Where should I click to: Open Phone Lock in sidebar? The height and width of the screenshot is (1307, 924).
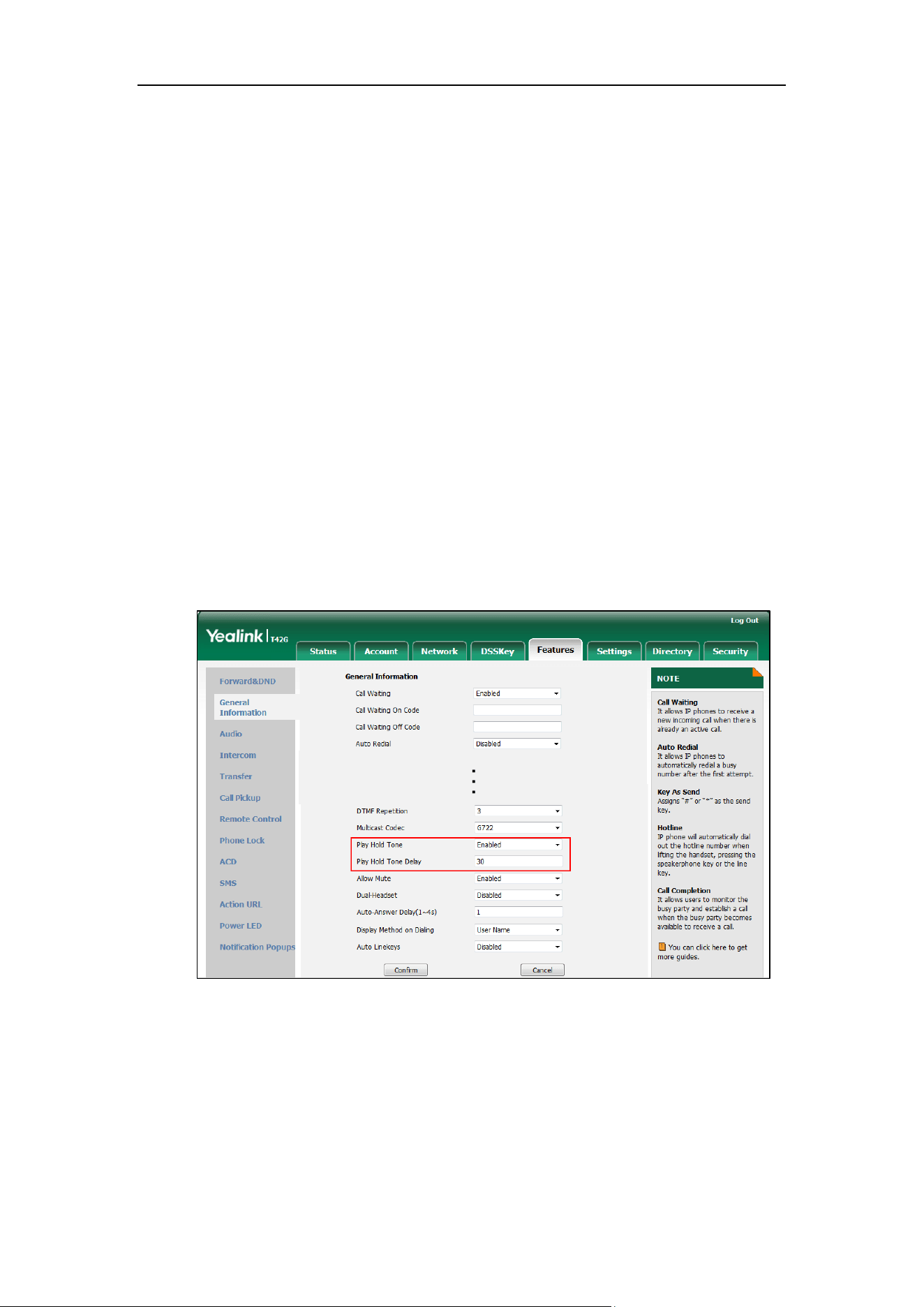(x=241, y=841)
